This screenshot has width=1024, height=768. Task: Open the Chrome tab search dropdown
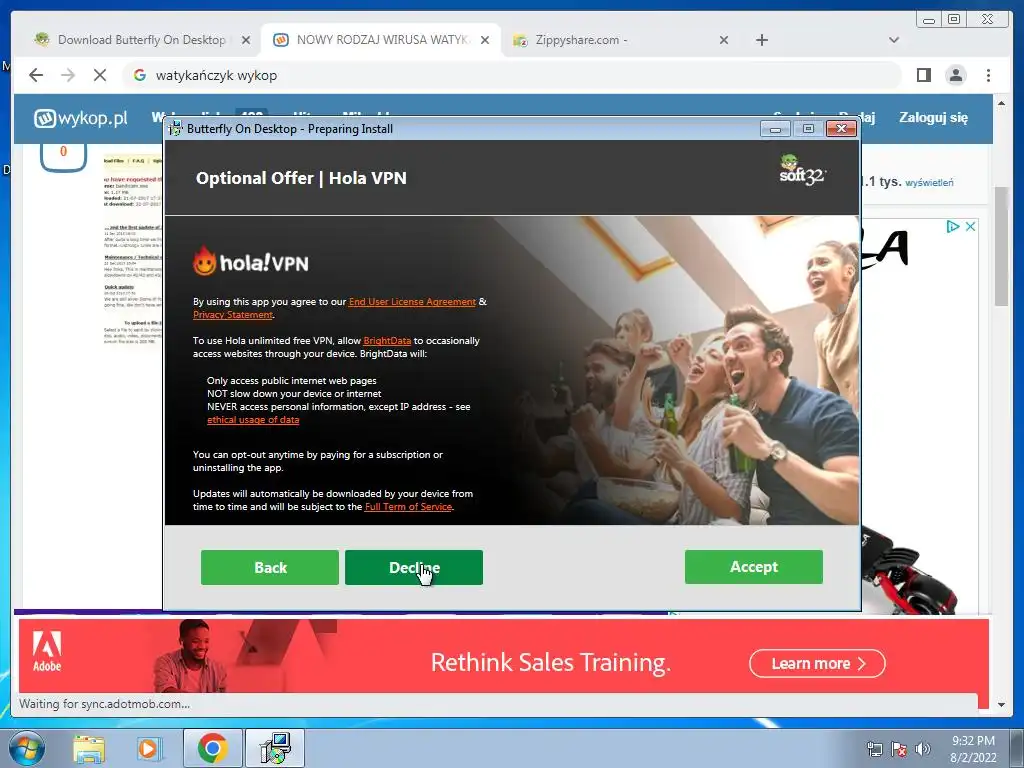[894, 40]
